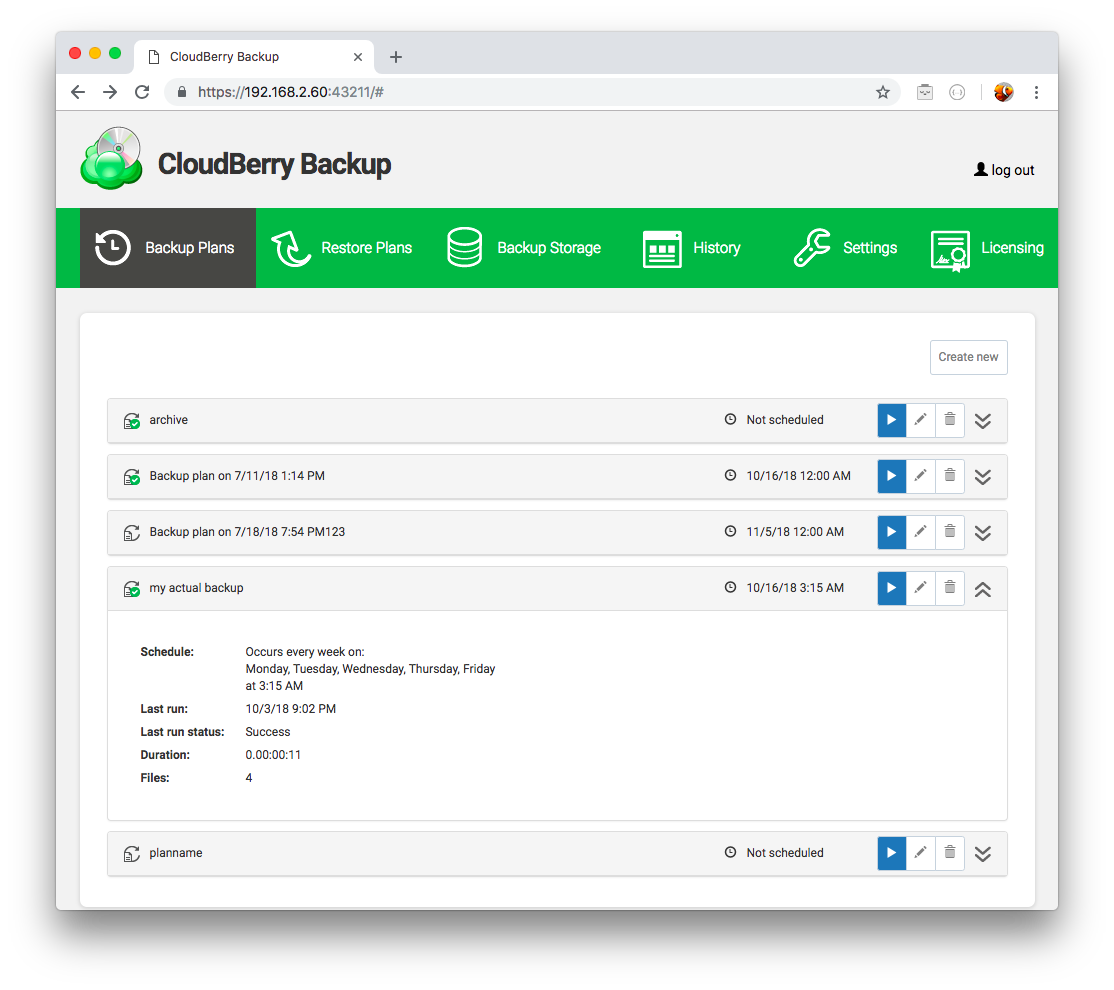Run Backup plan on 7/11/18 1:14 PM
The height and width of the screenshot is (990, 1114).
[x=892, y=476]
